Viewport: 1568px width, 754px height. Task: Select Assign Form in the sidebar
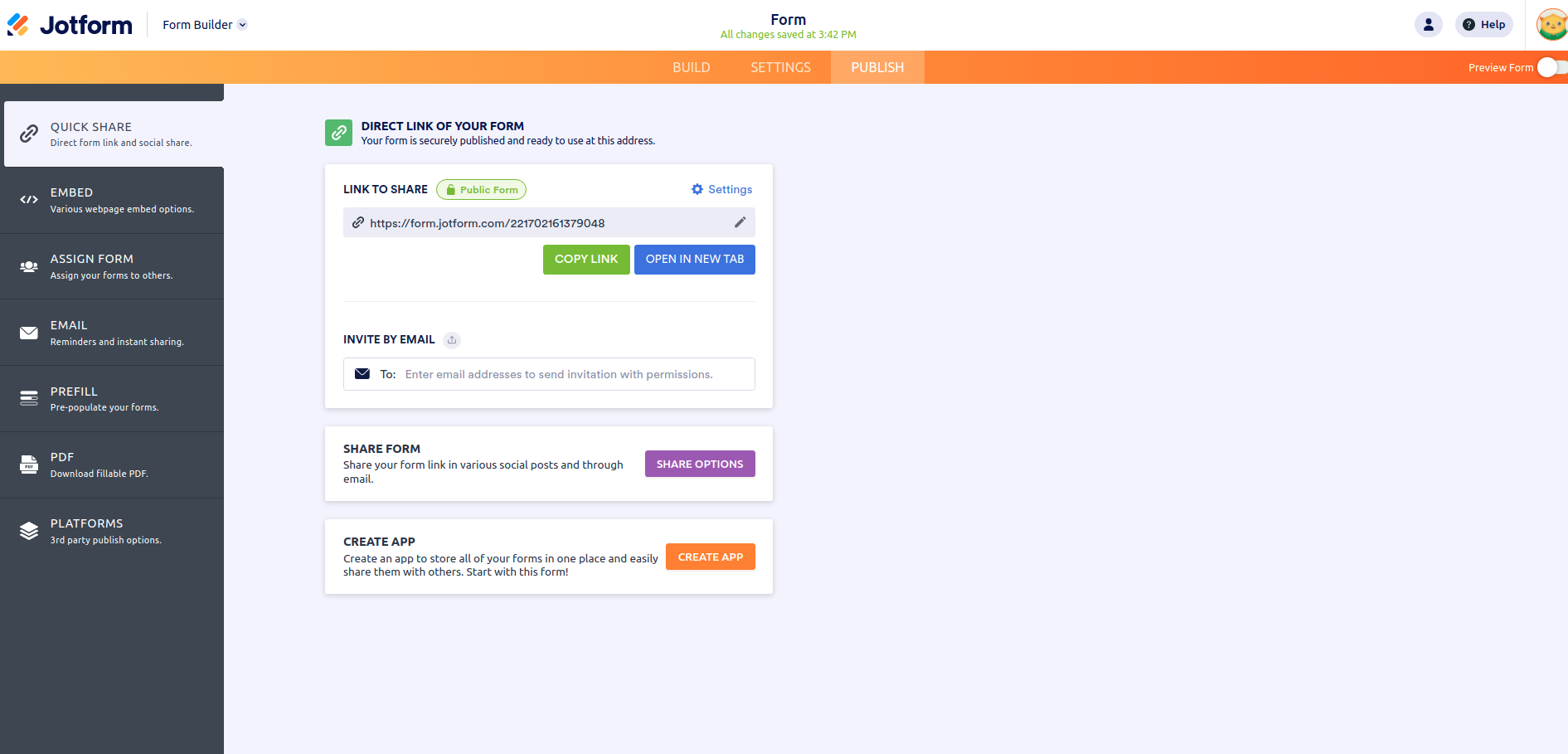click(112, 266)
